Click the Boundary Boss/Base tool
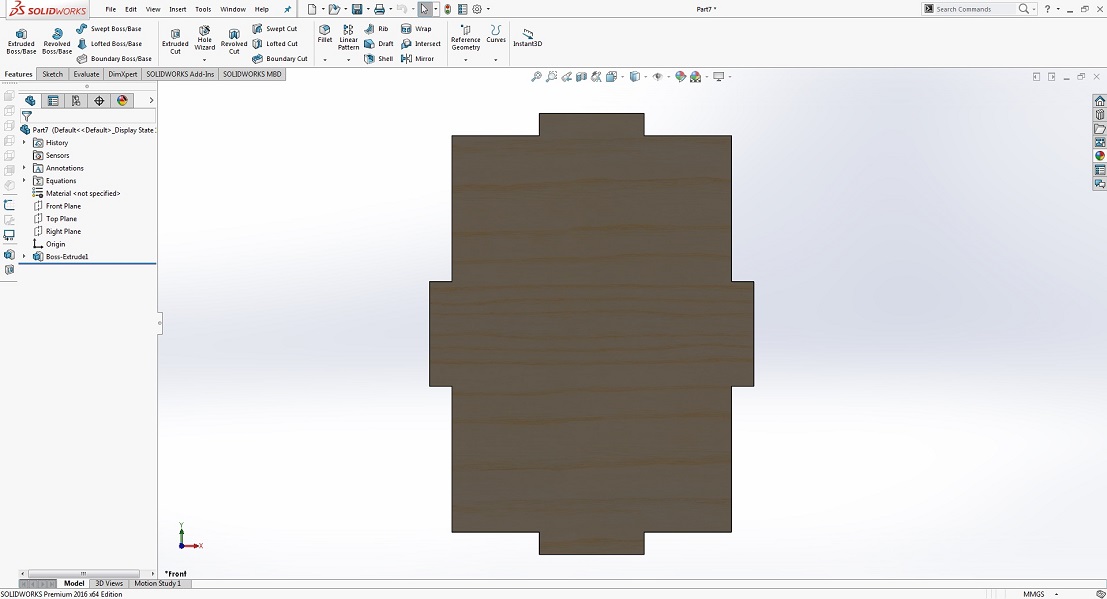Screen dimensions: 1107x599 point(114,59)
